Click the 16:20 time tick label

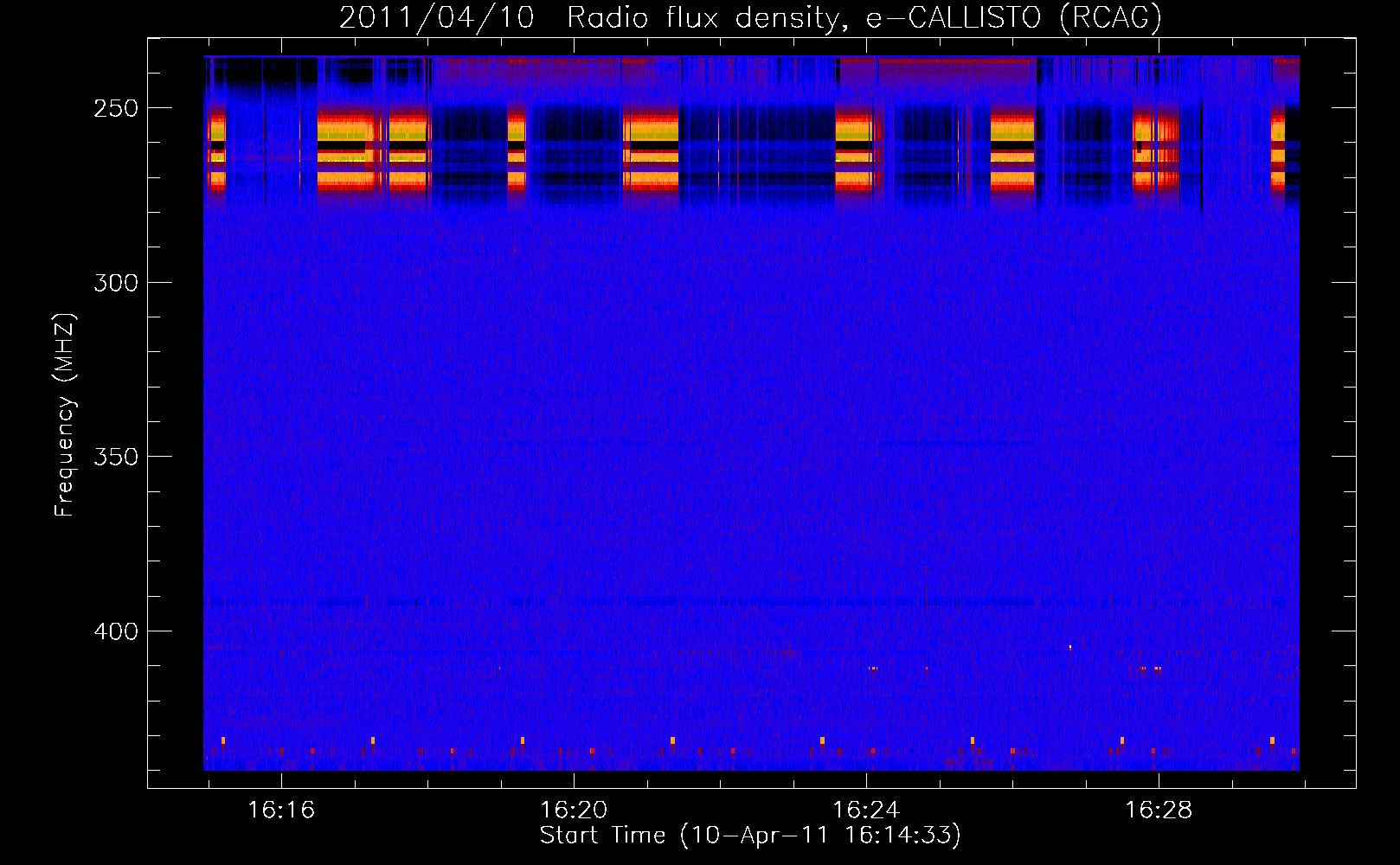(574, 811)
